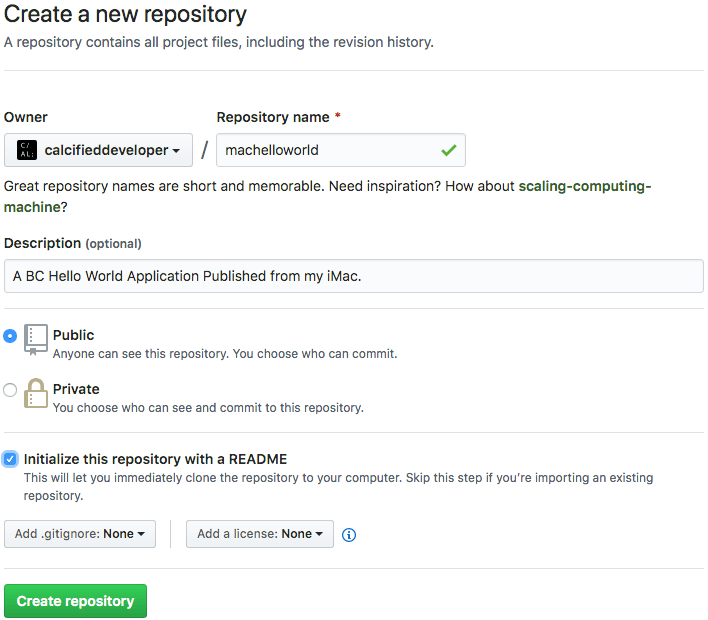The height and width of the screenshot is (620, 708).
Task: Uncheck Initialize this repository with a README
Action: (10, 459)
